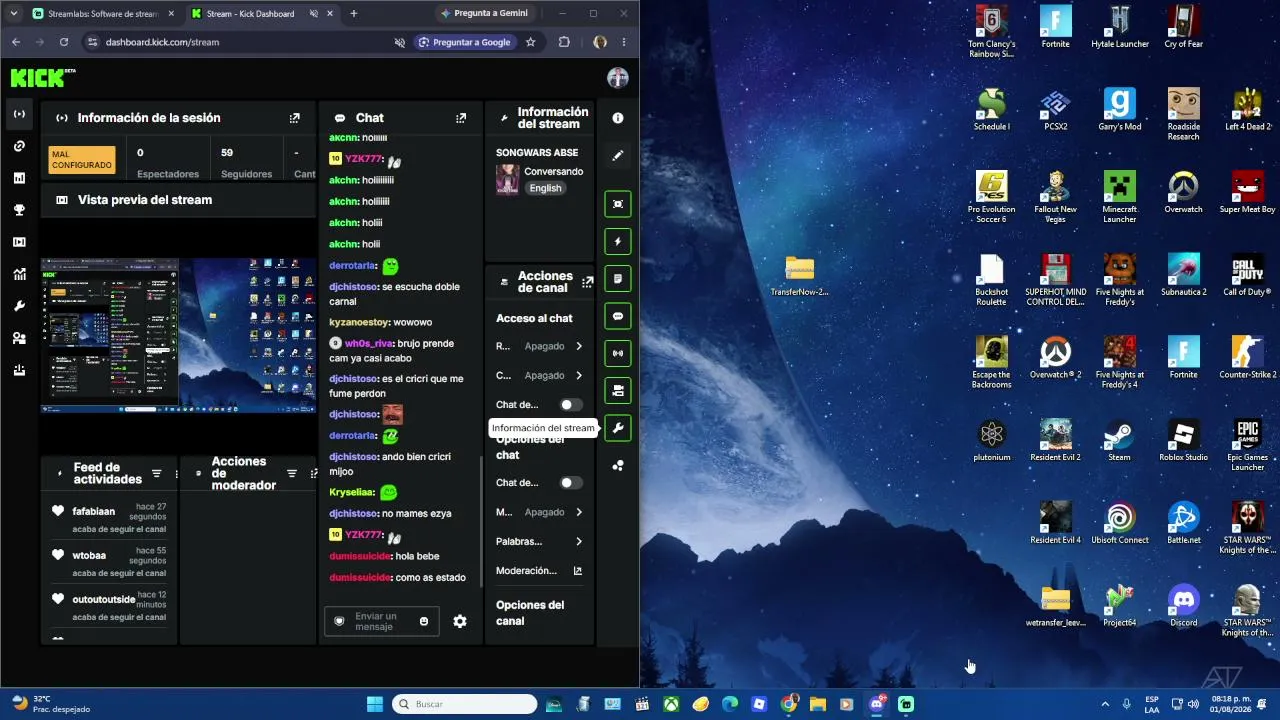
Task: Select the Hytale Launcher desktop icon
Action: tap(1119, 27)
